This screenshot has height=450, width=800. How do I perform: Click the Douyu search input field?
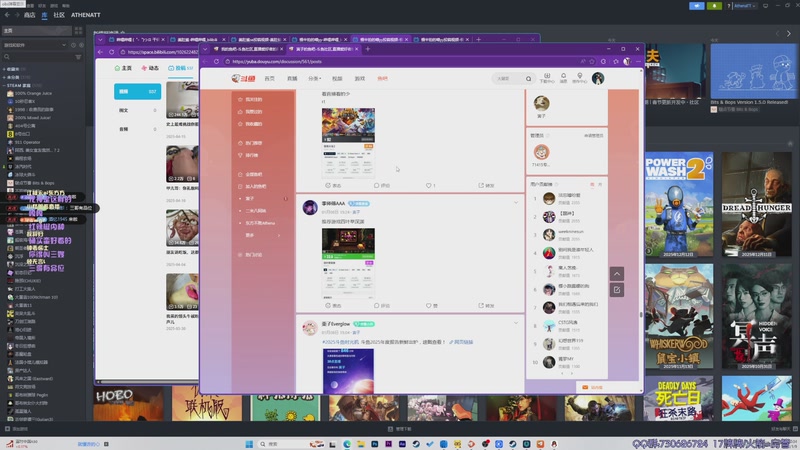click(x=508, y=79)
